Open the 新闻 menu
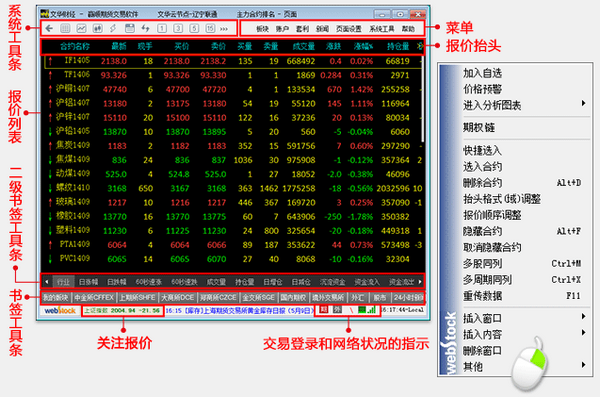600x397 pixels. tap(322, 29)
